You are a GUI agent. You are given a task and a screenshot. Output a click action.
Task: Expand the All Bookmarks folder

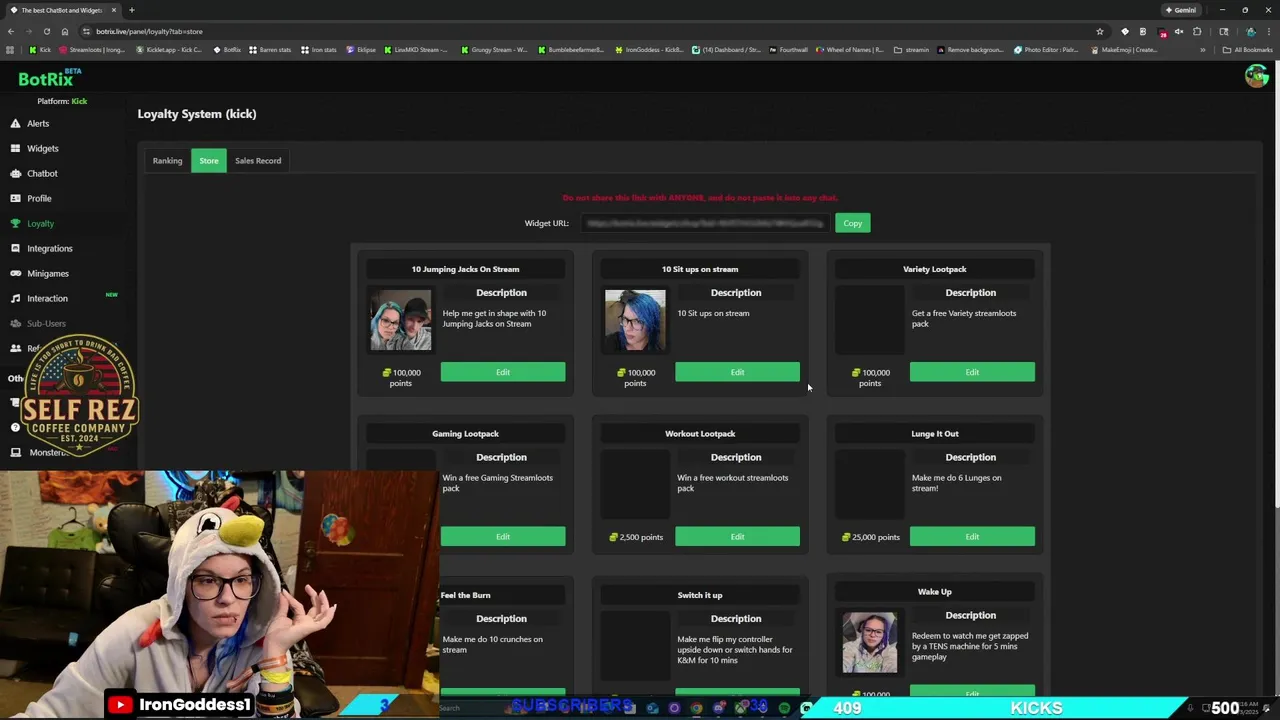[x=1248, y=50]
